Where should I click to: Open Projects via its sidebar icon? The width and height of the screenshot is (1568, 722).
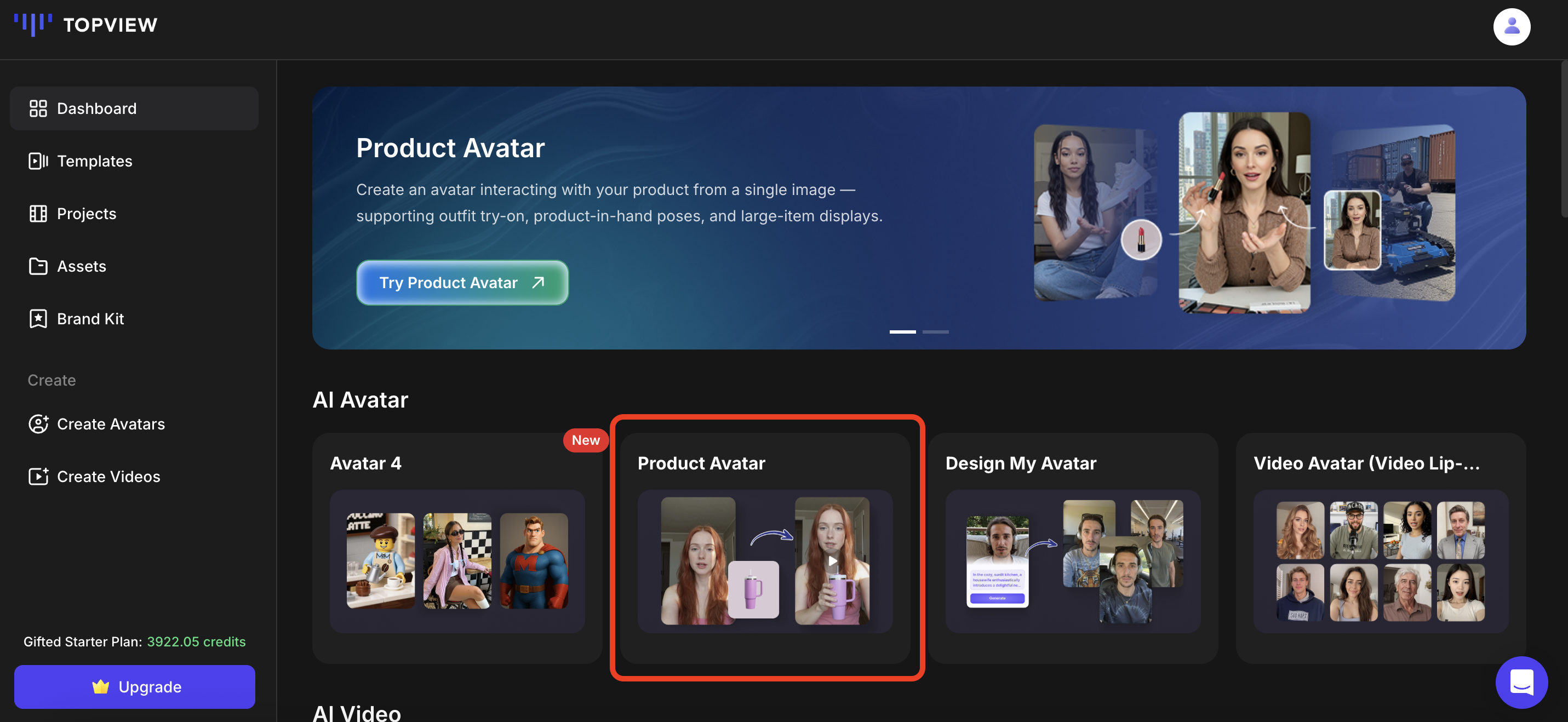38,214
